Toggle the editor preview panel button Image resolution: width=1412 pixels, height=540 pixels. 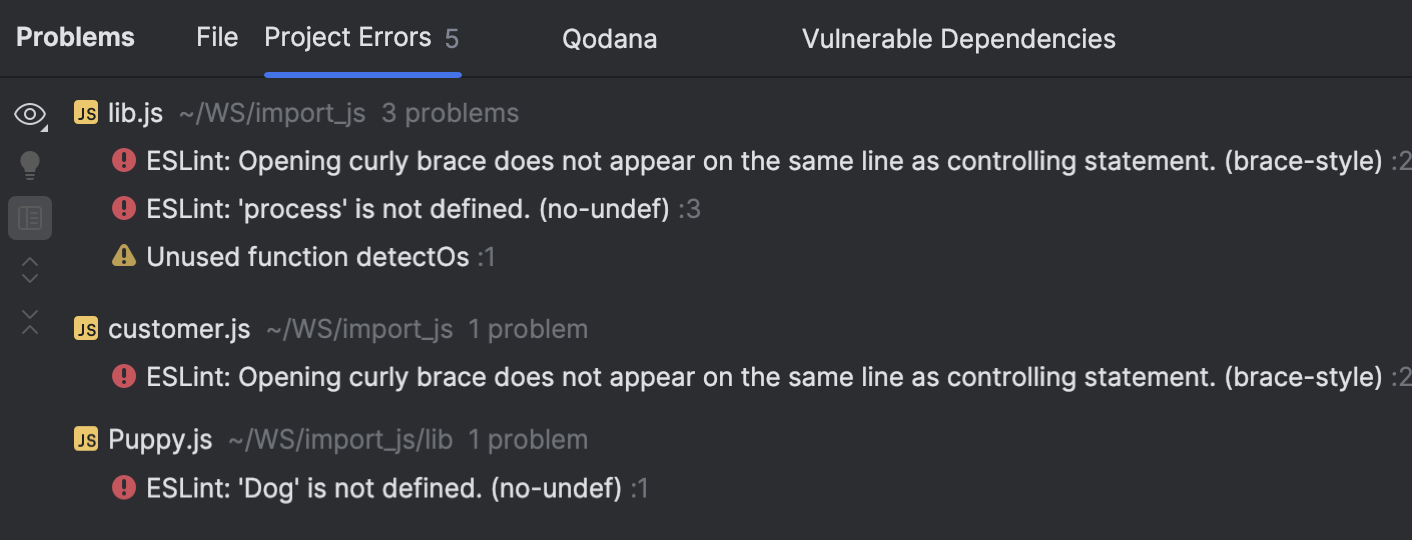(30, 218)
